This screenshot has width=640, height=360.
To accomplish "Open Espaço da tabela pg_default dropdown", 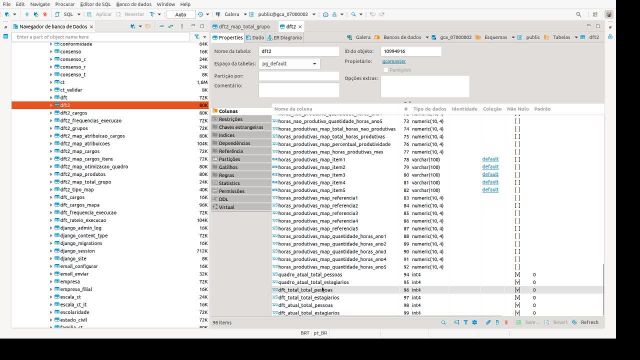I will tap(289, 64).
